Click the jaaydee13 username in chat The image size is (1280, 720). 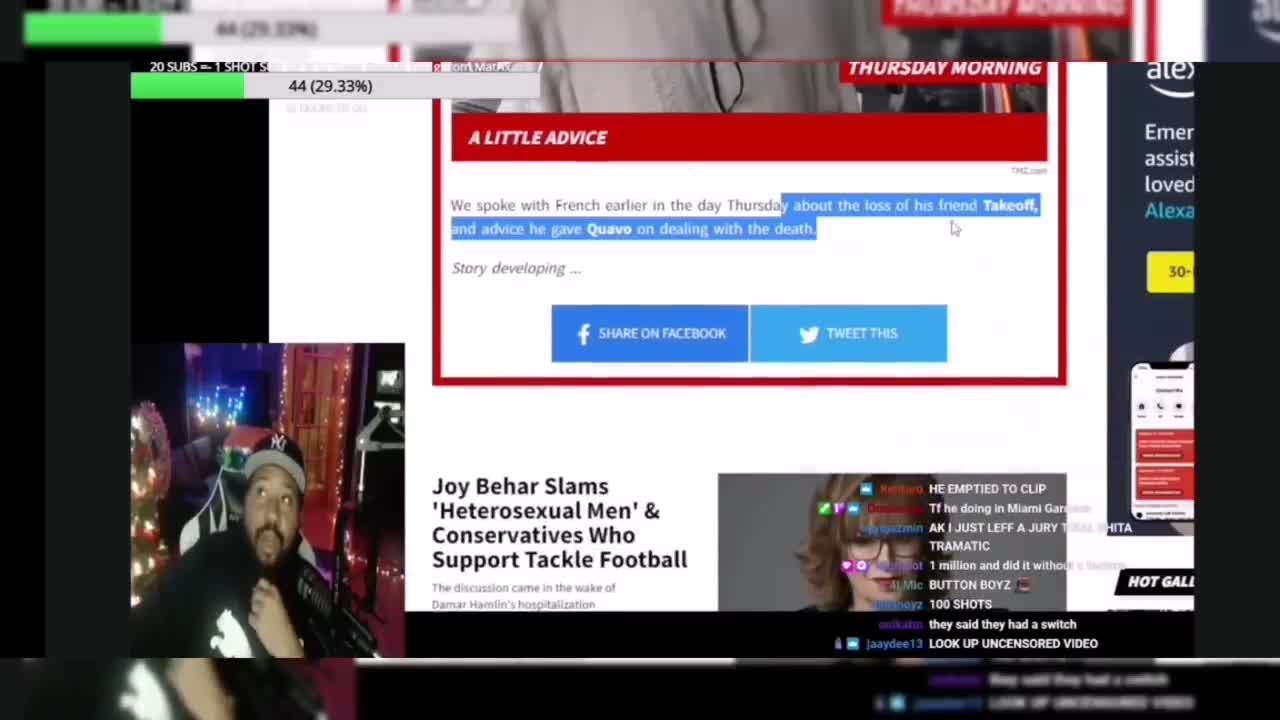894,644
